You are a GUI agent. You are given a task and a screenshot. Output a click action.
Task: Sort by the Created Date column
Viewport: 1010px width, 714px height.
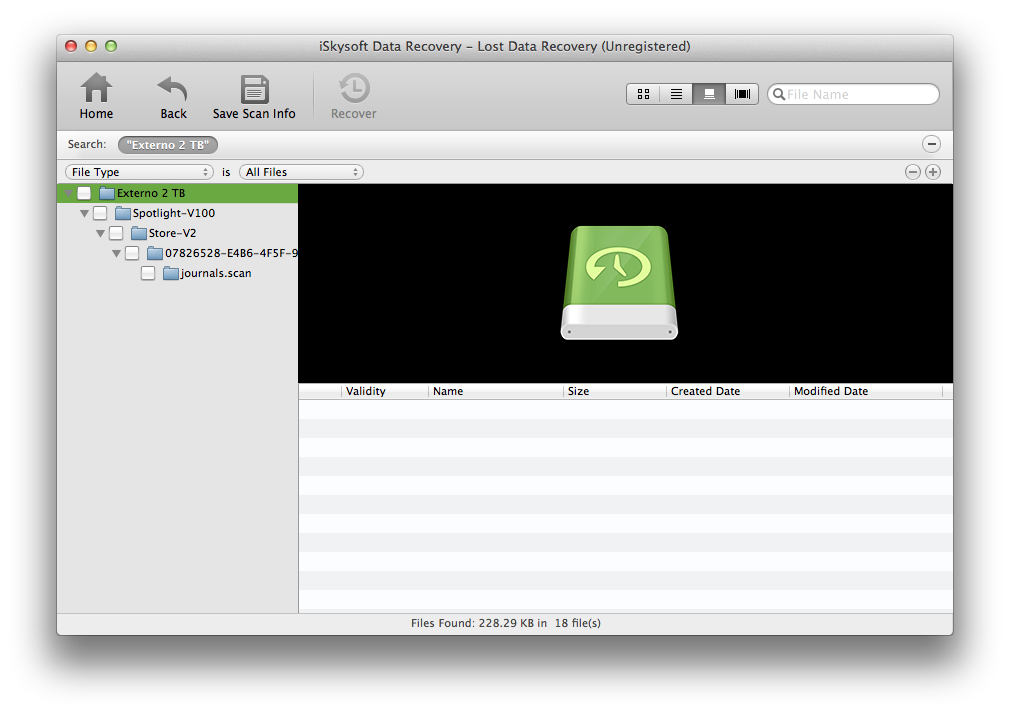(x=728, y=391)
